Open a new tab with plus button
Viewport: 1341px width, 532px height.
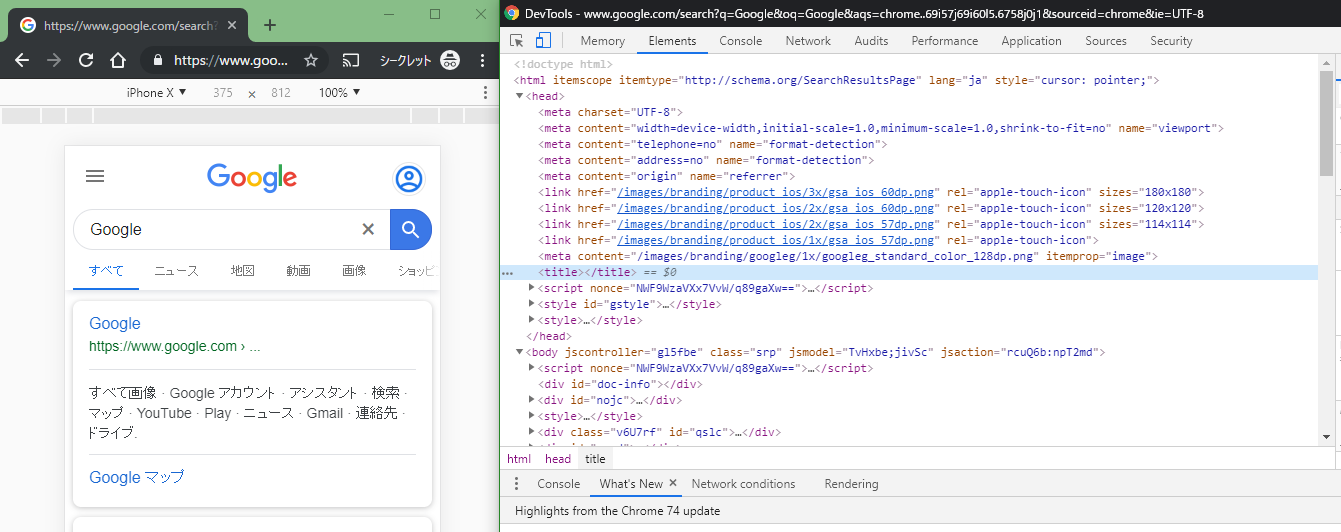click(x=269, y=25)
